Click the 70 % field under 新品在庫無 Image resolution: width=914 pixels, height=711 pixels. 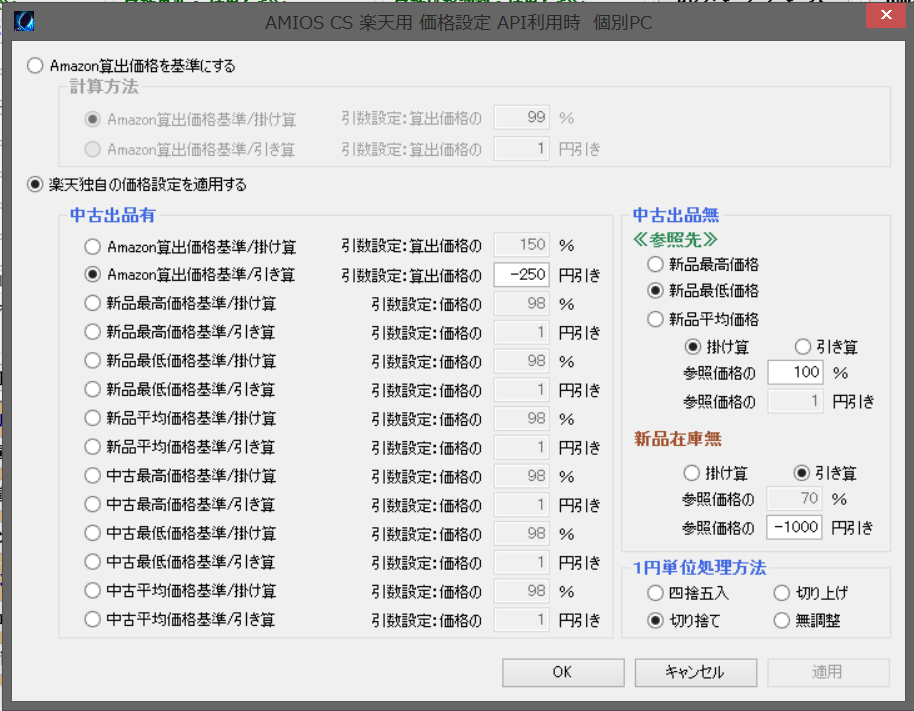click(x=795, y=499)
